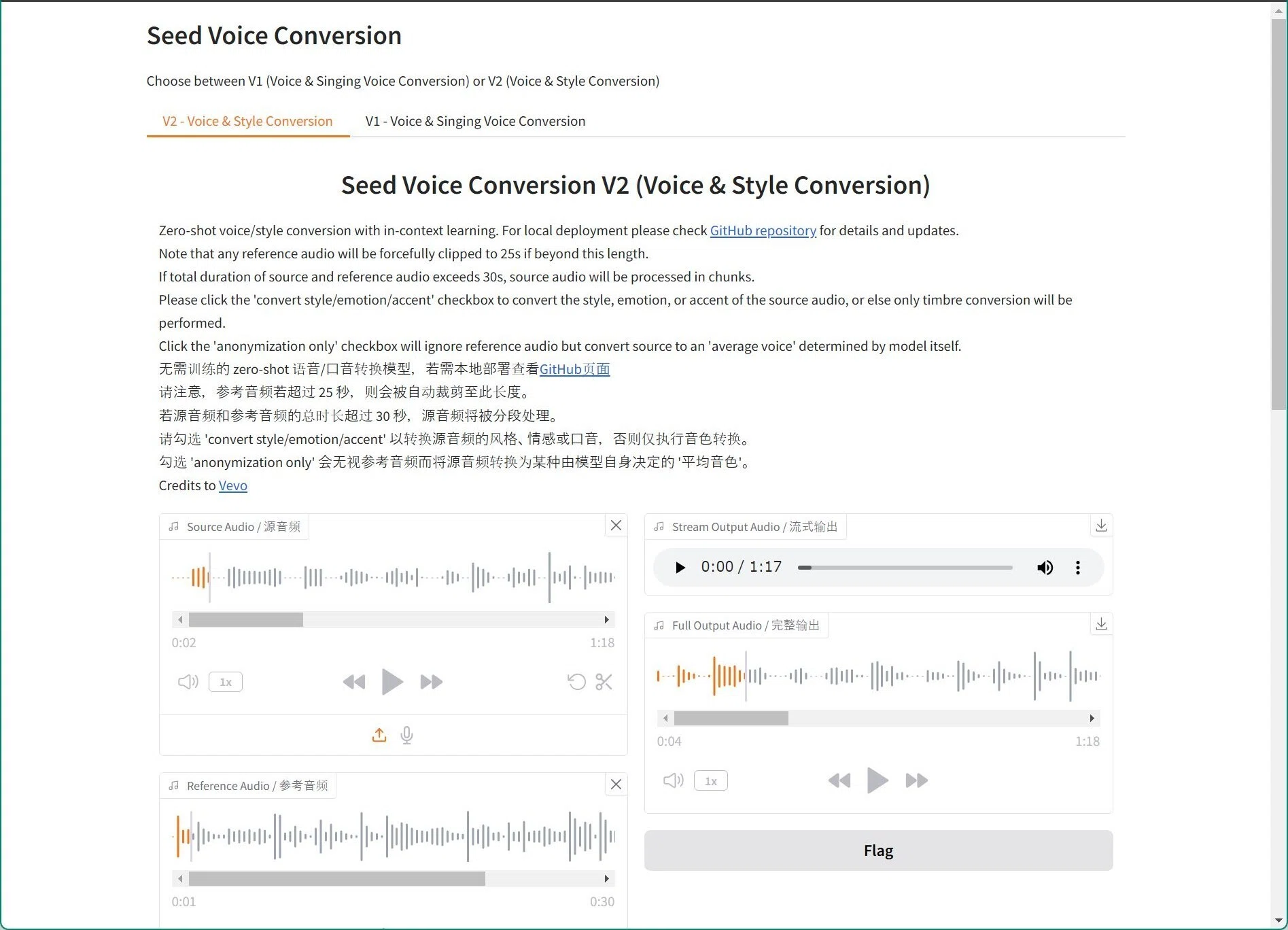Adjust the Source Audio volume icon

pyautogui.click(x=188, y=682)
